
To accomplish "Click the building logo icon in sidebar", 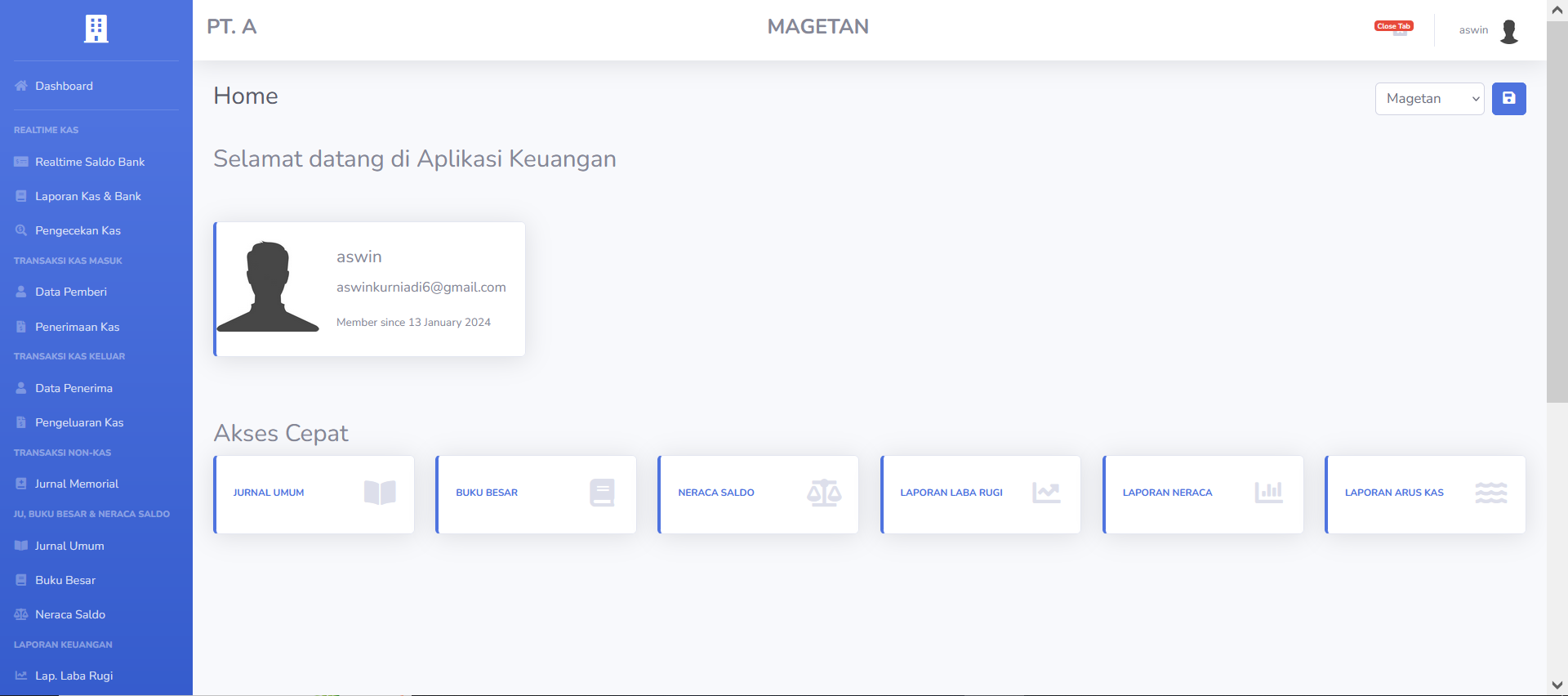I will click(96, 29).
